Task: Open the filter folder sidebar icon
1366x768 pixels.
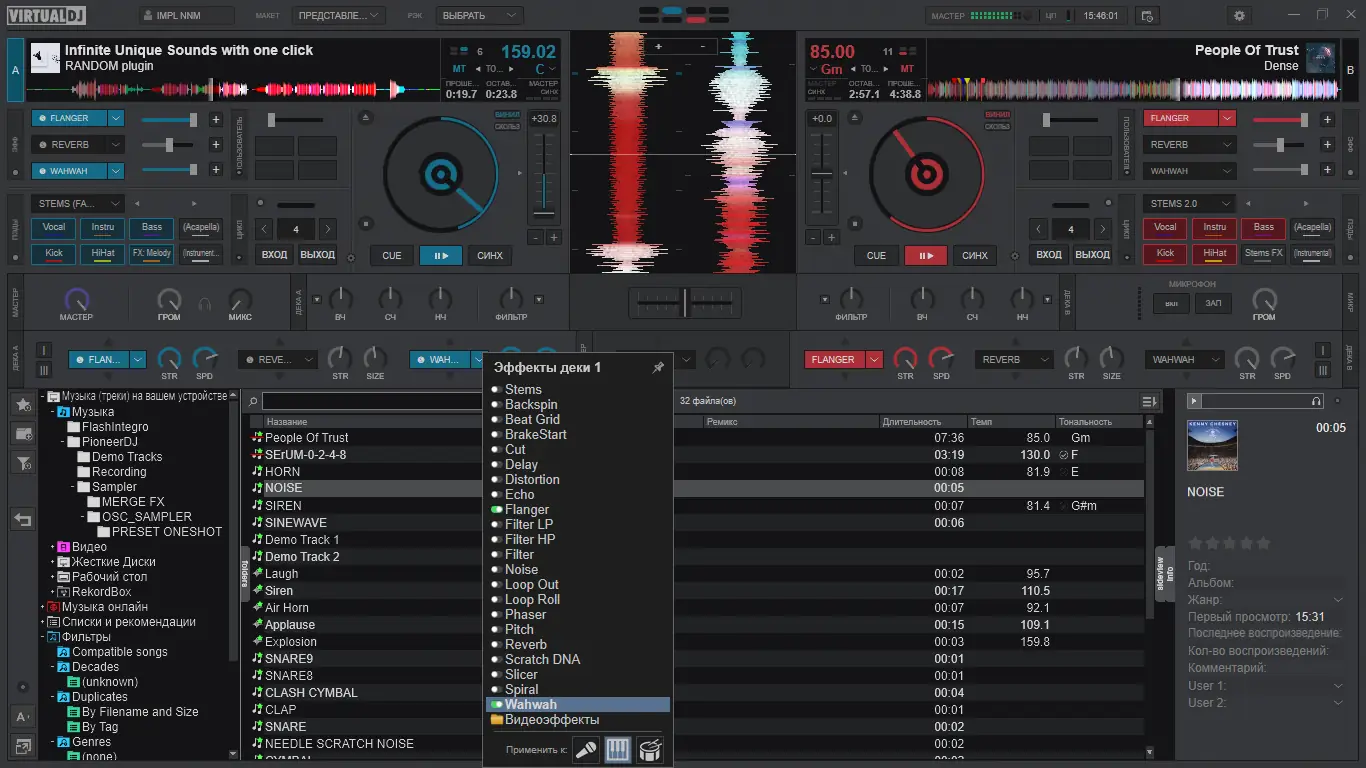Action: pos(23,462)
